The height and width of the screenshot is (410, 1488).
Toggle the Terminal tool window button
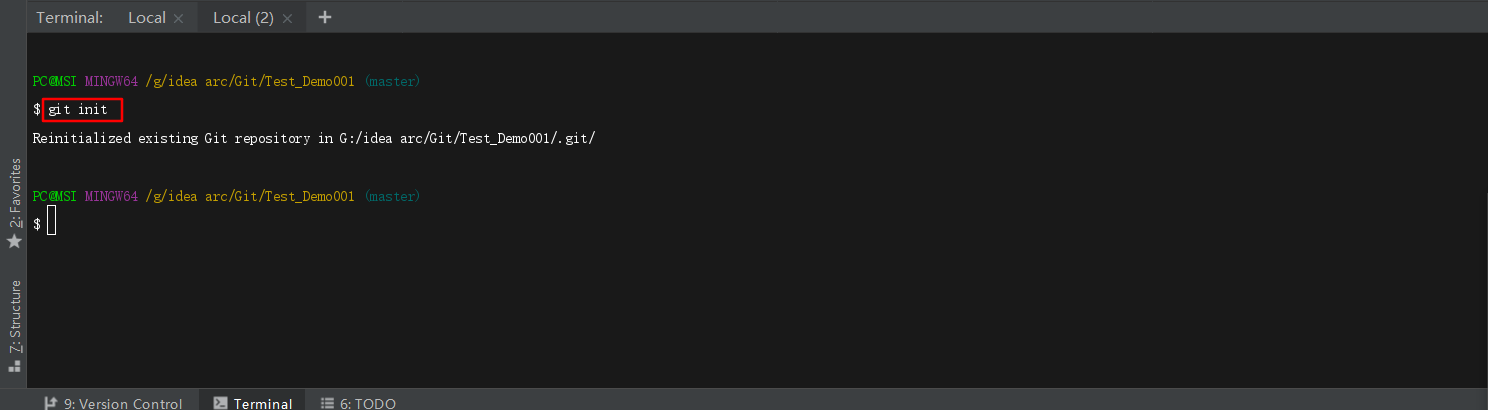coord(253,403)
